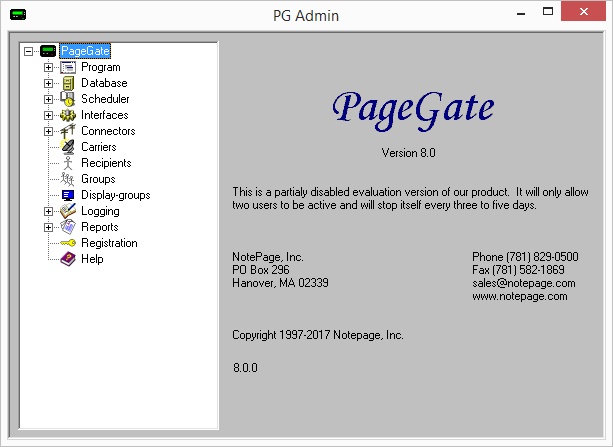The image size is (613, 447).
Task: Click the Registration key icon
Action: [x=68, y=243]
